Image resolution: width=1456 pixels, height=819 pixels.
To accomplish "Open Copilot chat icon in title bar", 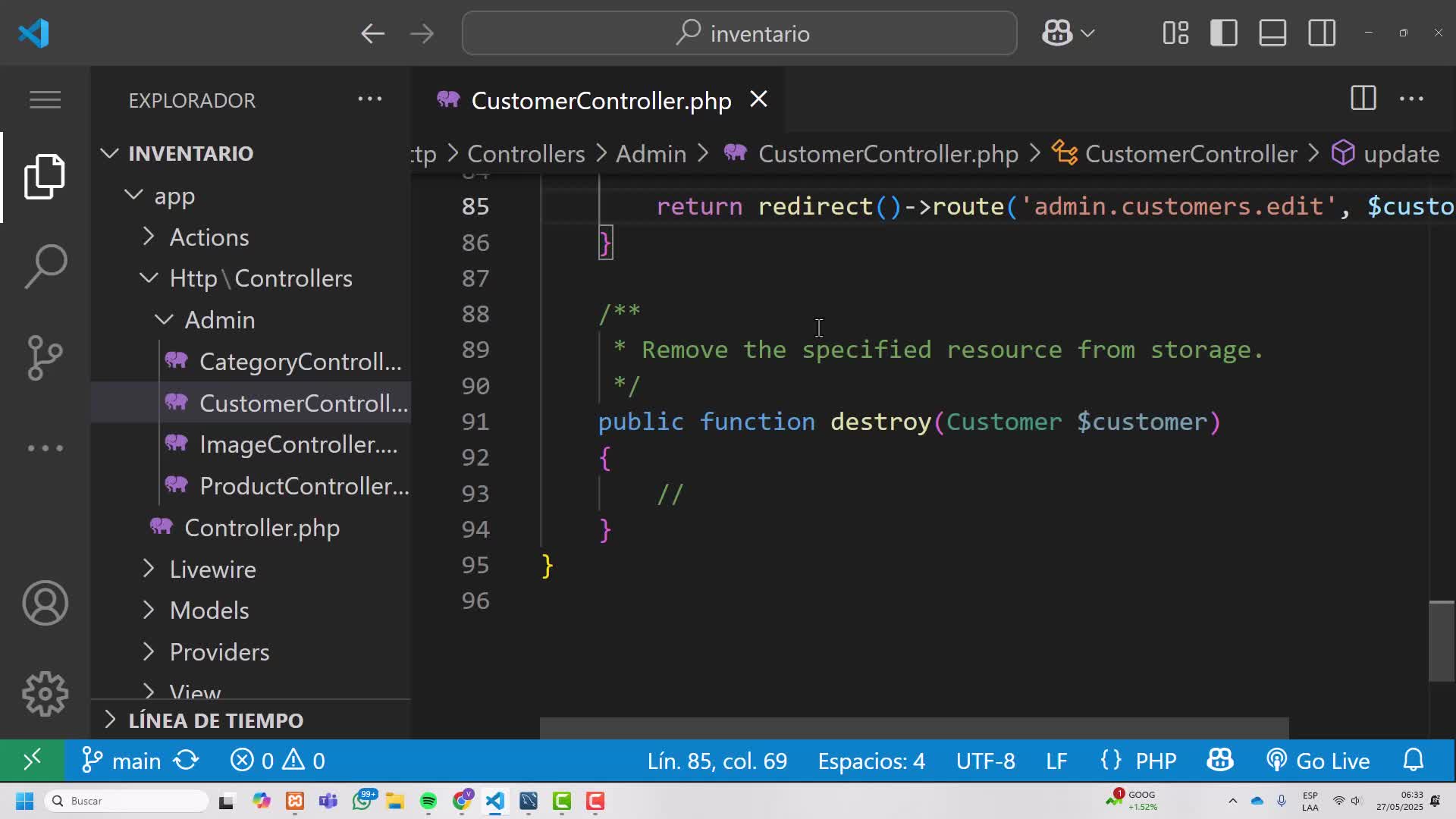I will [x=1056, y=33].
